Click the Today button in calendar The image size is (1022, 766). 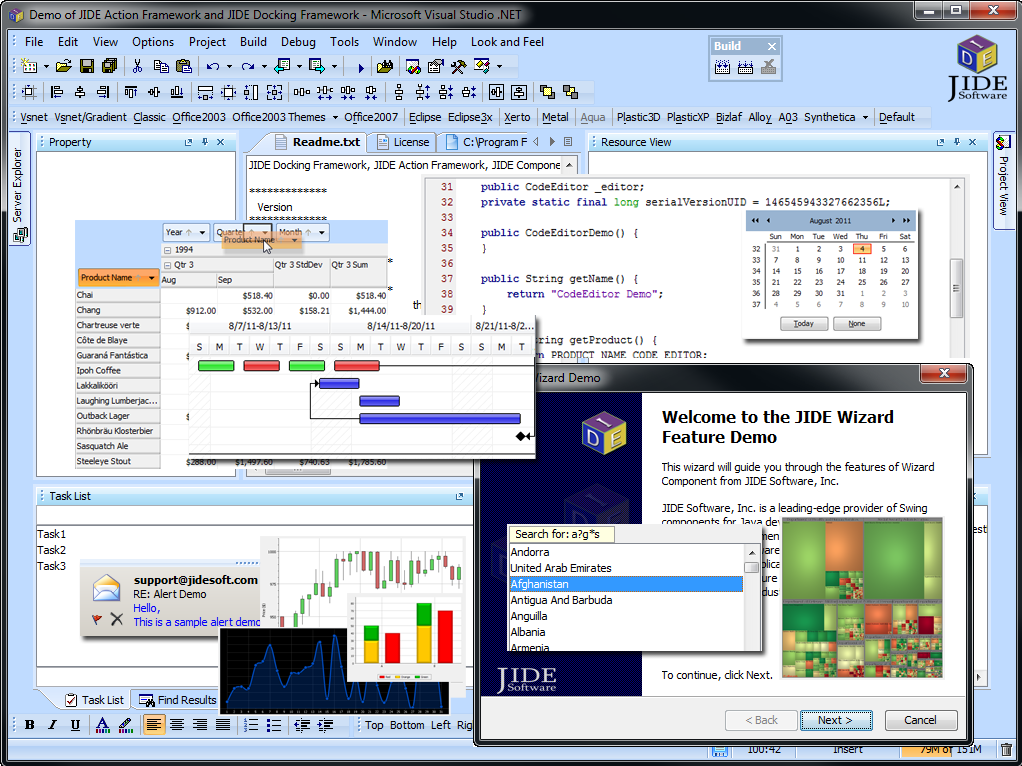pos(803,324)
